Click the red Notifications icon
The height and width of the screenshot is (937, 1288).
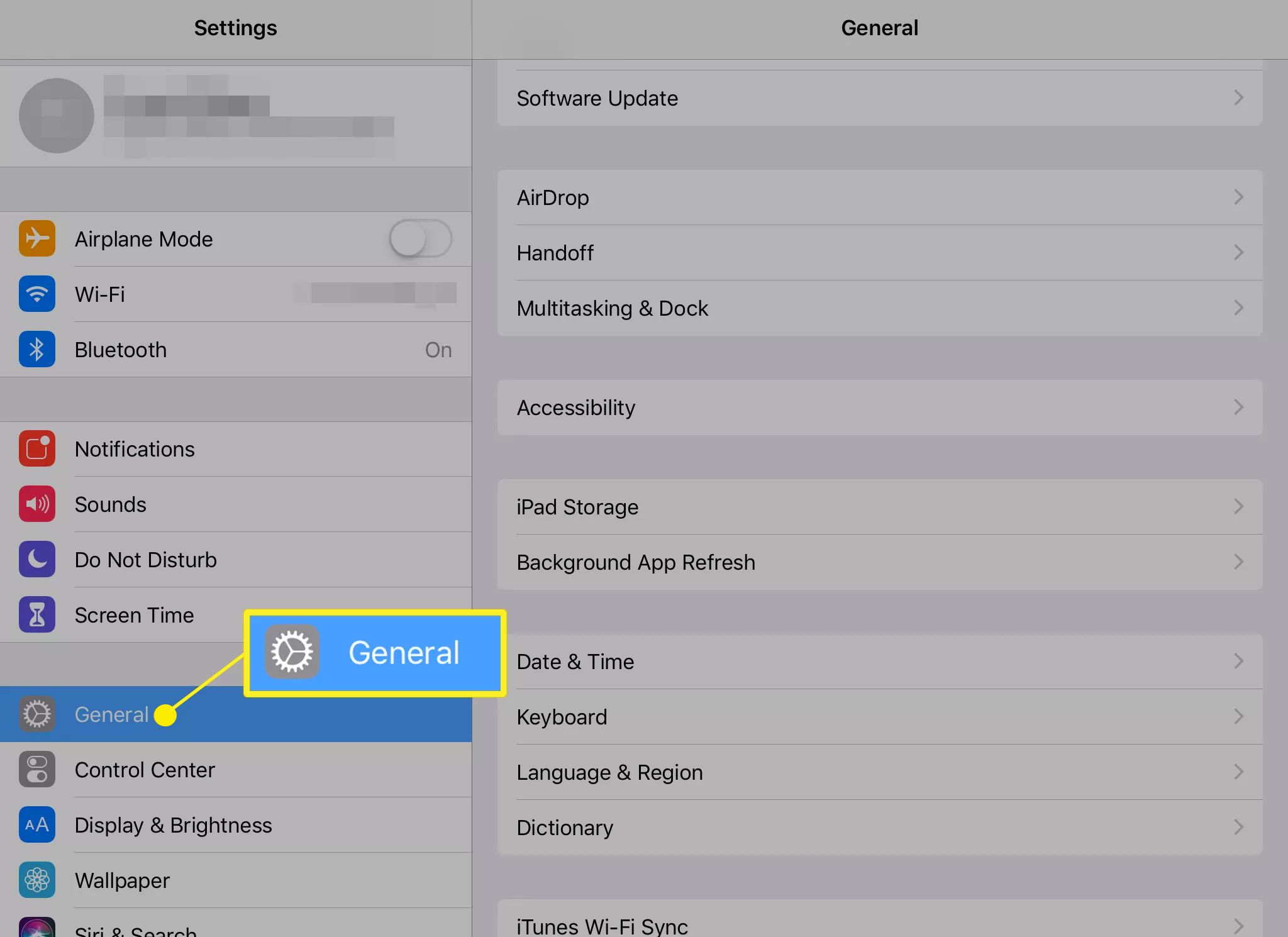[37, 448]
